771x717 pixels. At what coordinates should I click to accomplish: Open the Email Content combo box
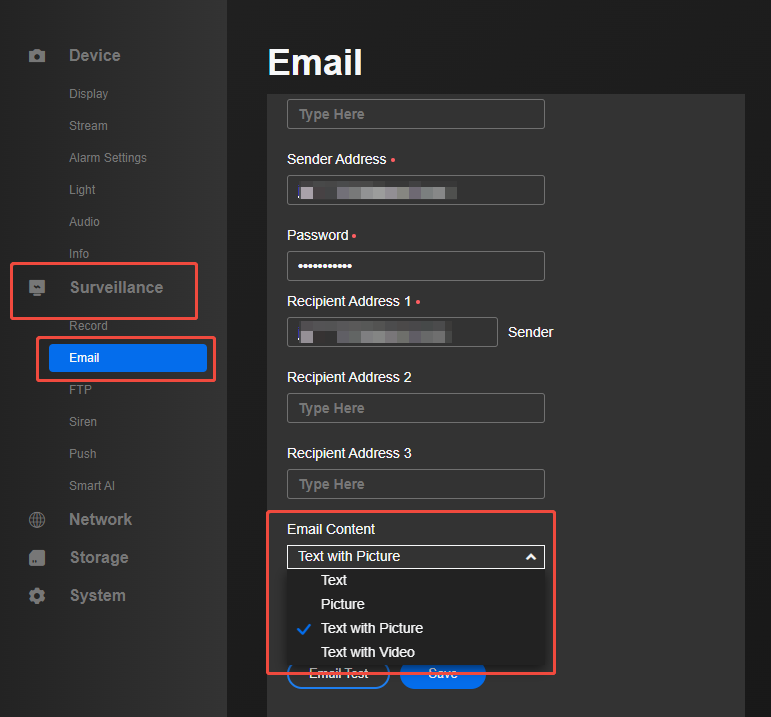point(415,557)
